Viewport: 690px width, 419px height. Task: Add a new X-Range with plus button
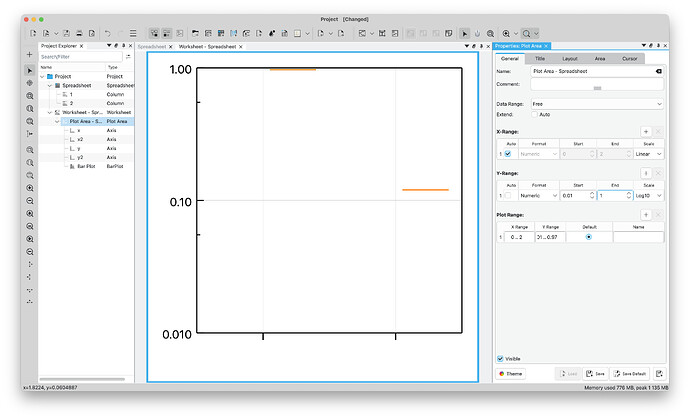click(x=645, y=131)
